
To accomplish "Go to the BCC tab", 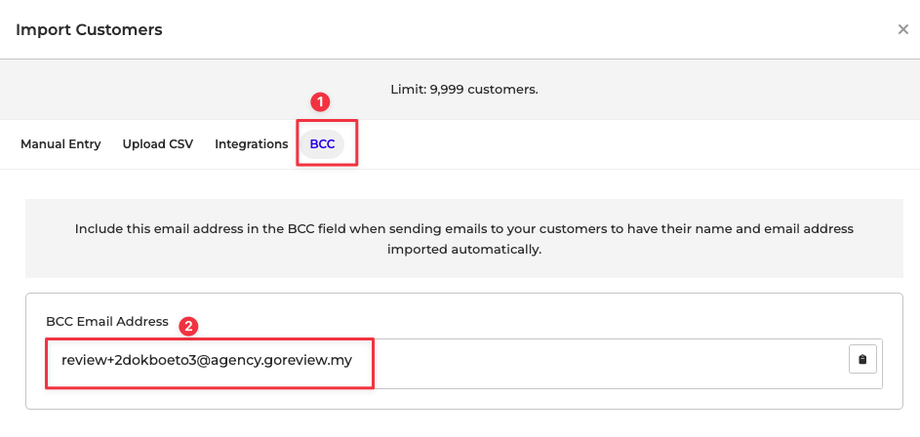I will pos(322,144).
